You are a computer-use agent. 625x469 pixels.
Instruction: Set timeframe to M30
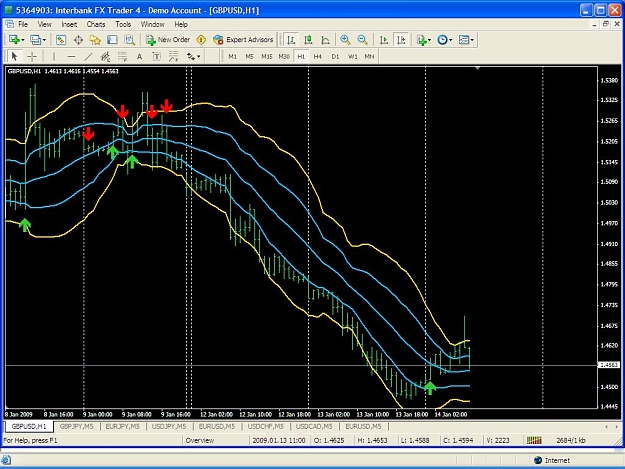(x=284, y=57)
